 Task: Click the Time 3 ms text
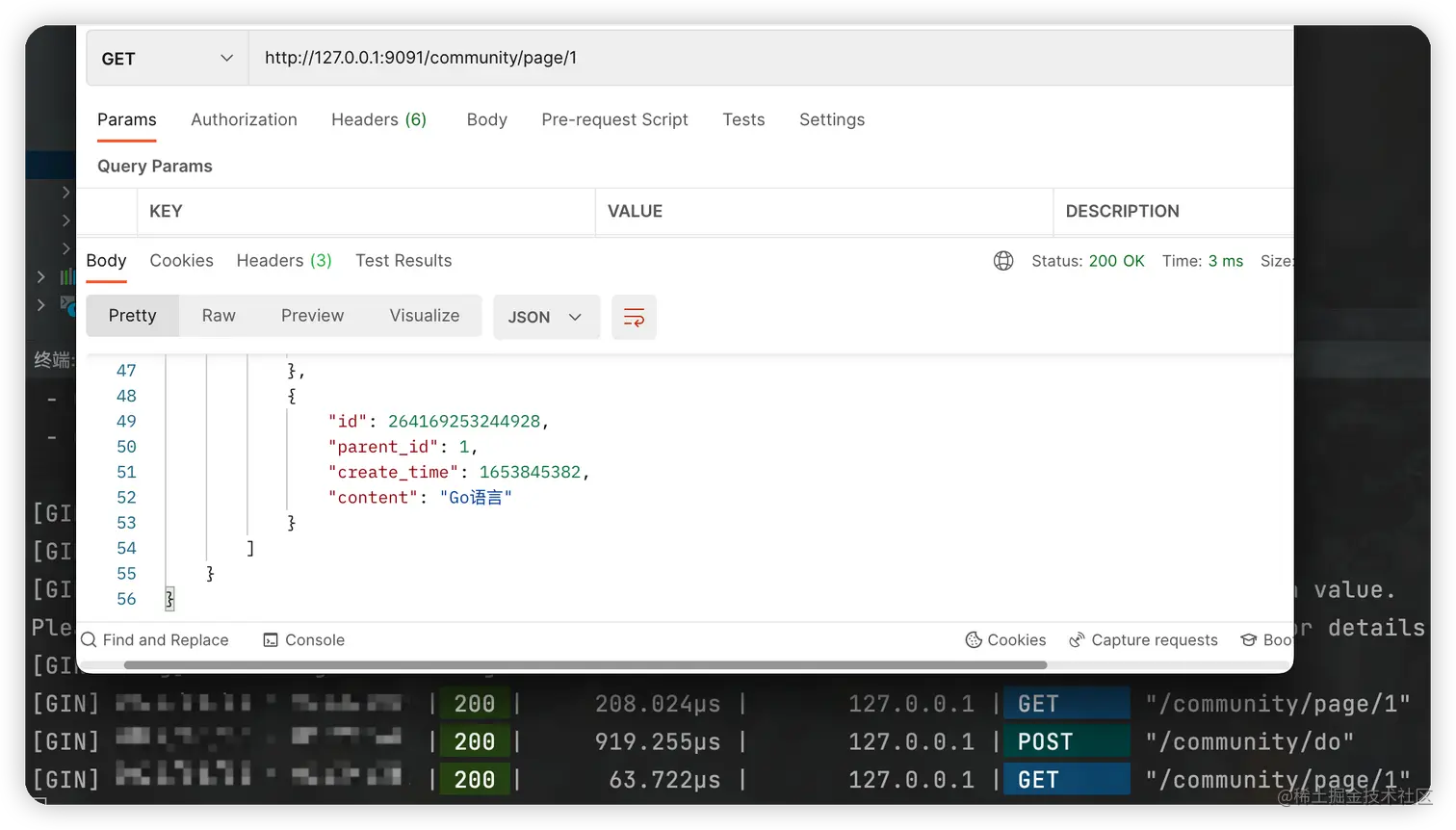pyautogui.click(x=1203, y=261)
